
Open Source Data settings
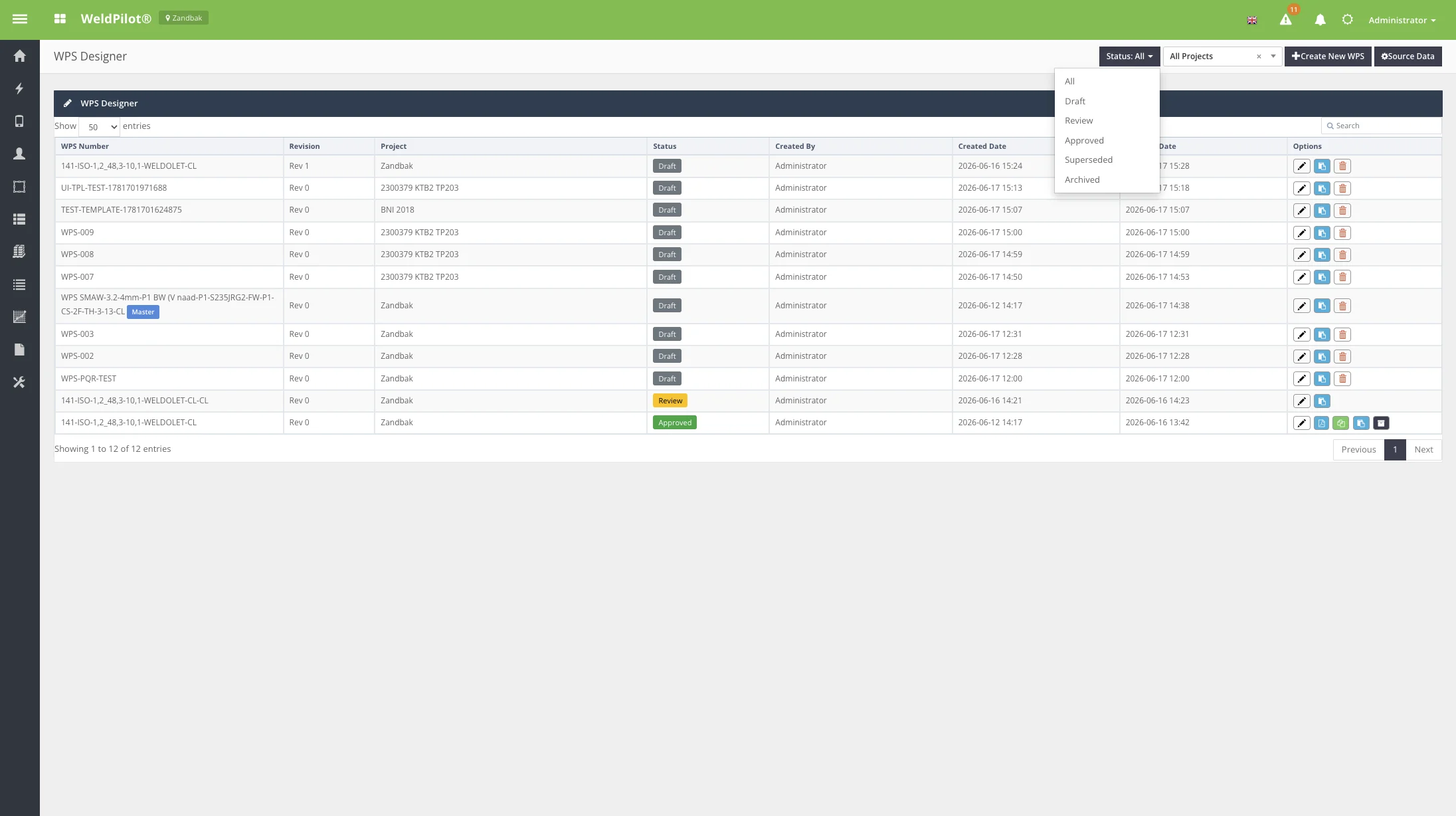click(1408, 56)
